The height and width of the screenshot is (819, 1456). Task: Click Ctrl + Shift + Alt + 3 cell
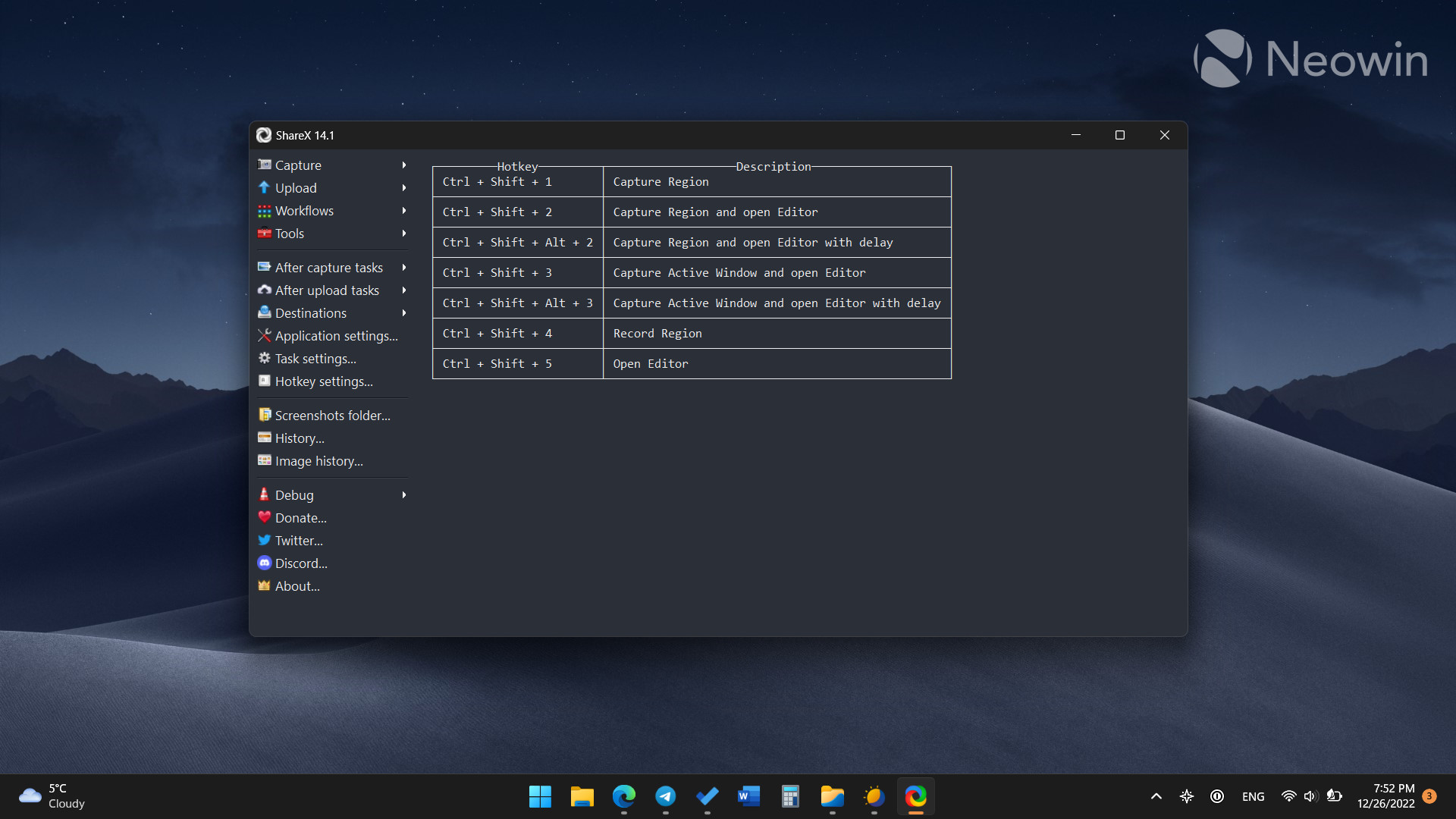pos(518,303)
